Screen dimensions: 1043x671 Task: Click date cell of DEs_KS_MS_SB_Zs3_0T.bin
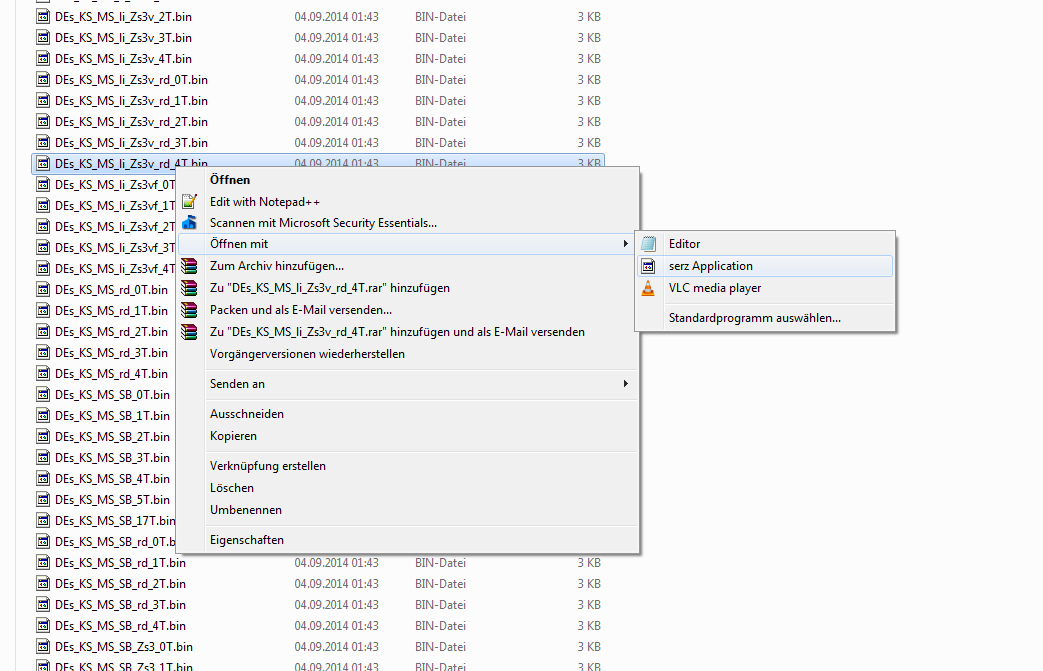coord(337,646)
